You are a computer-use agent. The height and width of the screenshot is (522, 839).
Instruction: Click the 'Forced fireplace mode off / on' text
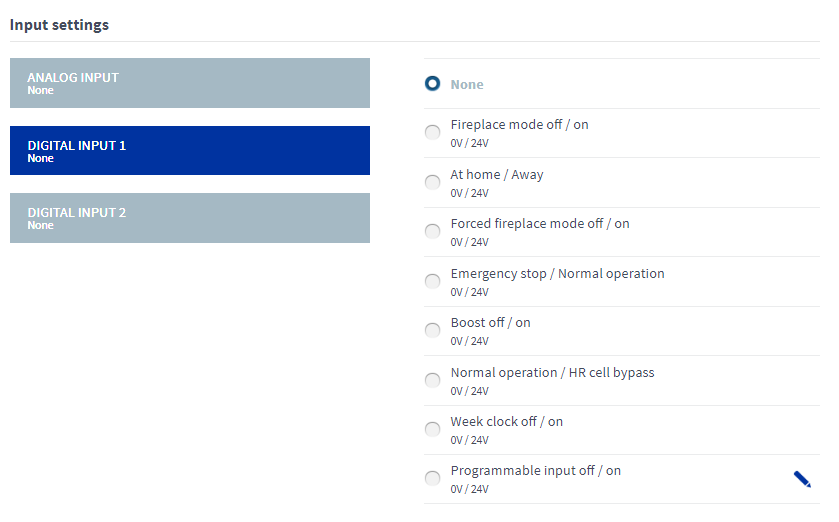point(540,223)
